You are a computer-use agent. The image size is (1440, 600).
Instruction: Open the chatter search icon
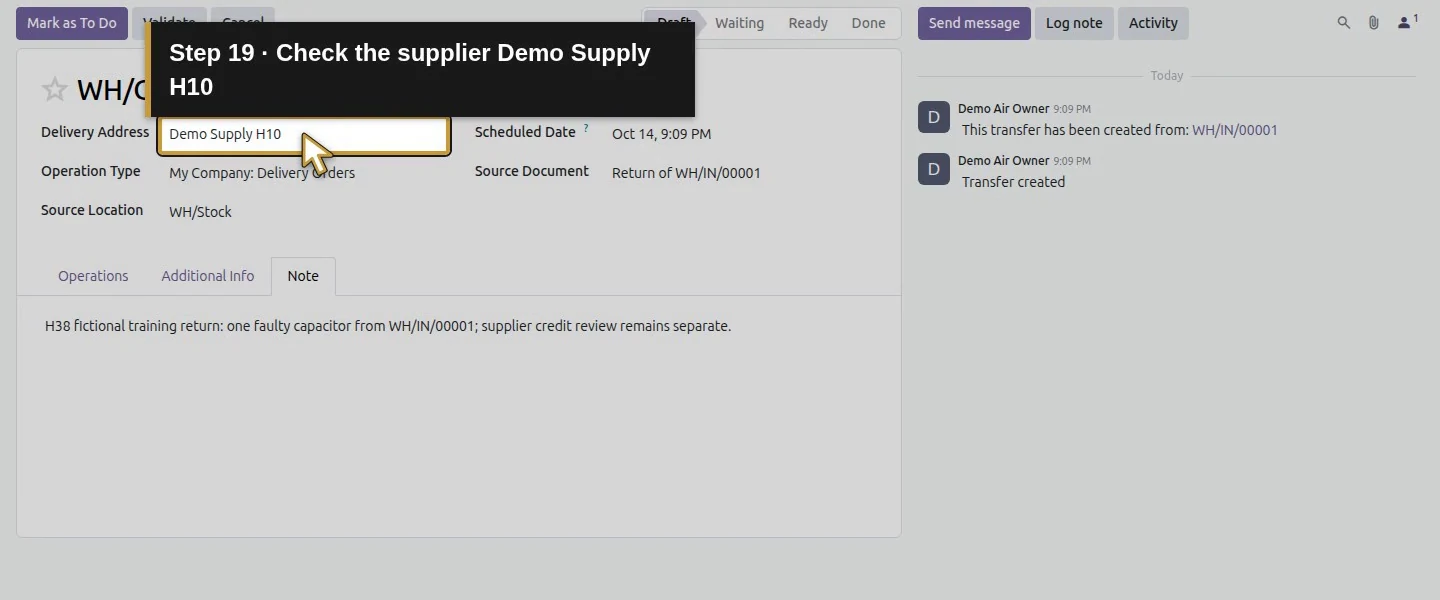1344,23
